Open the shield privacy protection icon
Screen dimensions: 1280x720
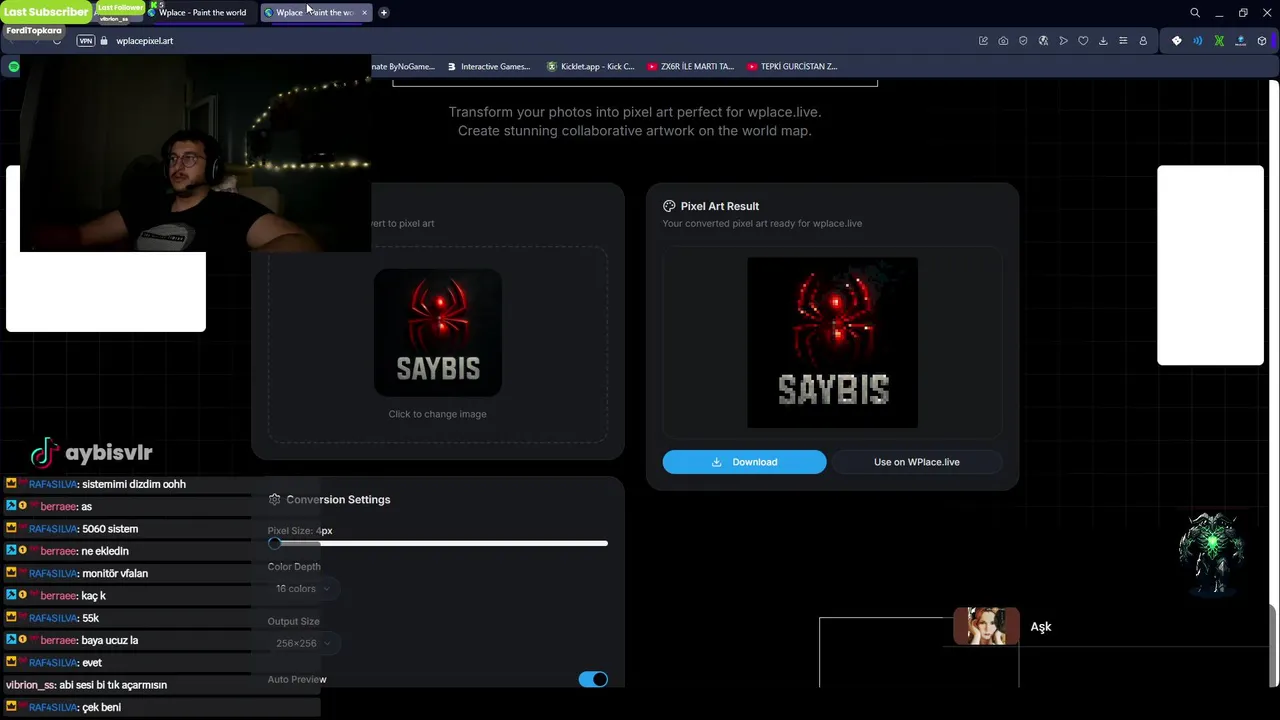(1023, 41)
